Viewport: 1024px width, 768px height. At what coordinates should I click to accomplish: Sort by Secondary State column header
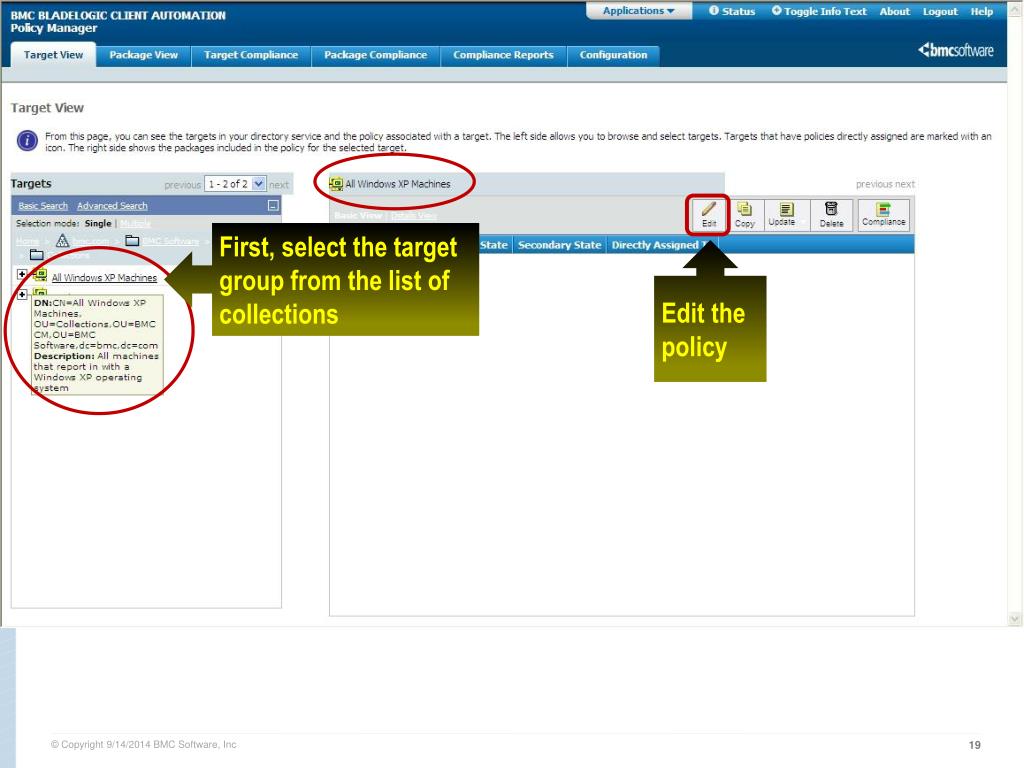pyautogui.click(x=559, y=245)
